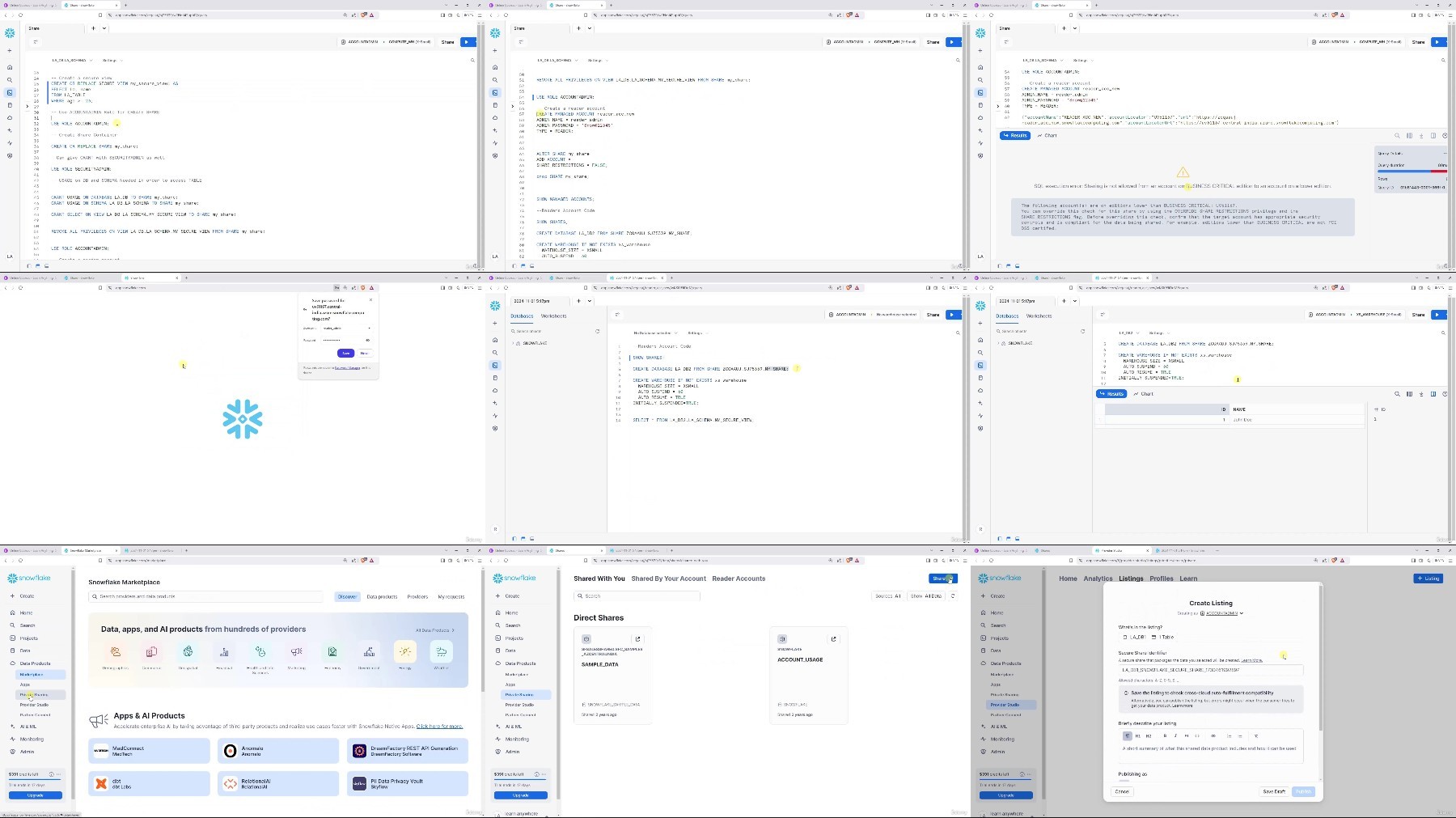Clear formatting in listing description editor
The height and width of the screenshot is (818, 1456).
tap(1256, 735)
